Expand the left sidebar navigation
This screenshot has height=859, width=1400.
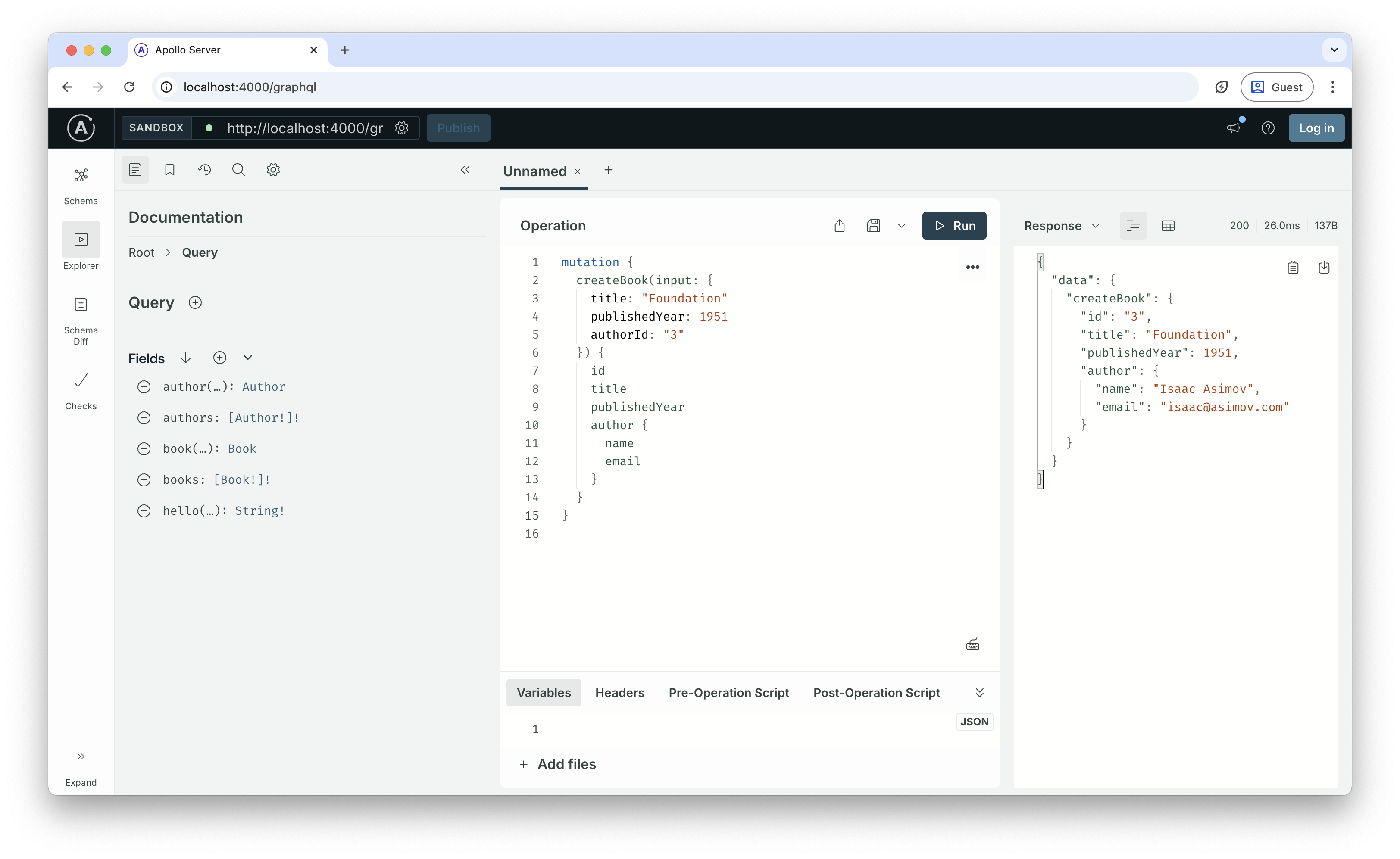[x=81, y=769]
